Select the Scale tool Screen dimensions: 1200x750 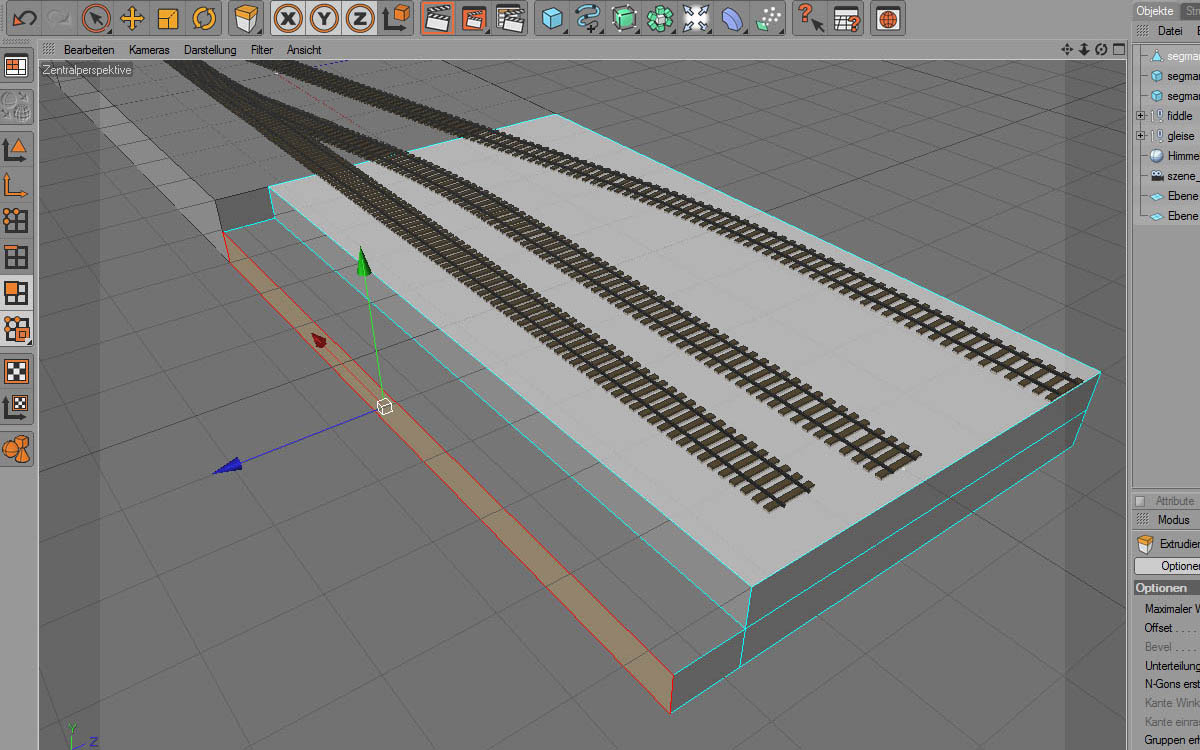[167, 18]
